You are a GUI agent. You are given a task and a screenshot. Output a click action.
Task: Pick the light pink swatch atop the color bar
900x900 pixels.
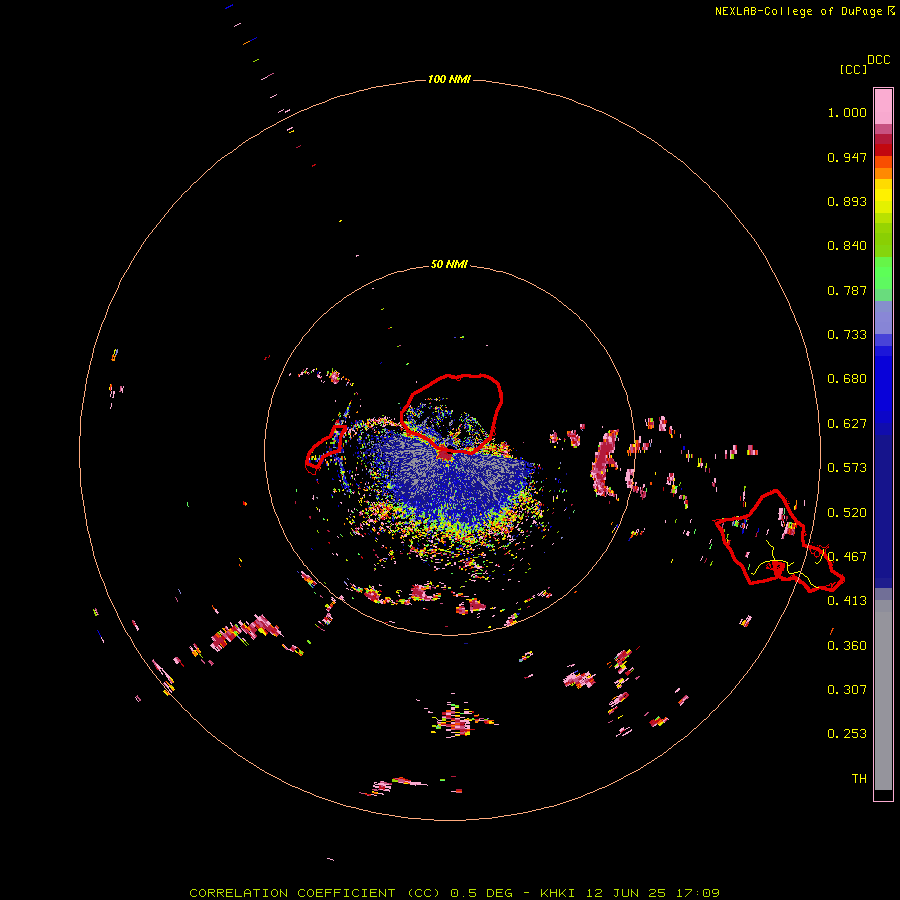883,106
